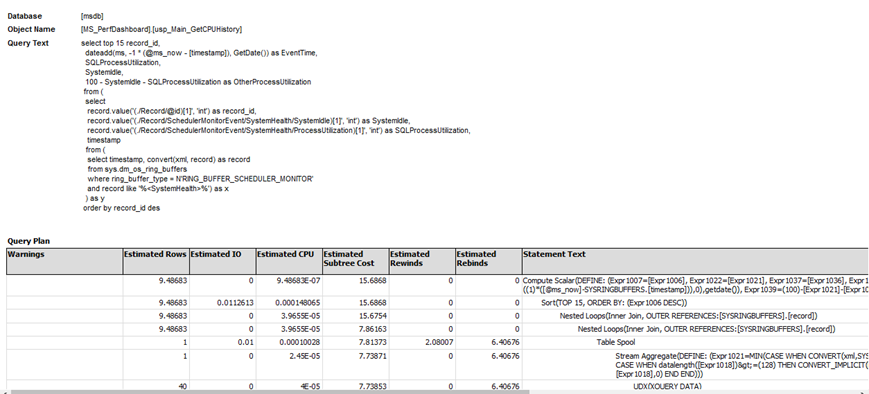Click the Statement Text column header
This screenshot has width=869, height=394.
pyautogui.click(x=695, y=262)
